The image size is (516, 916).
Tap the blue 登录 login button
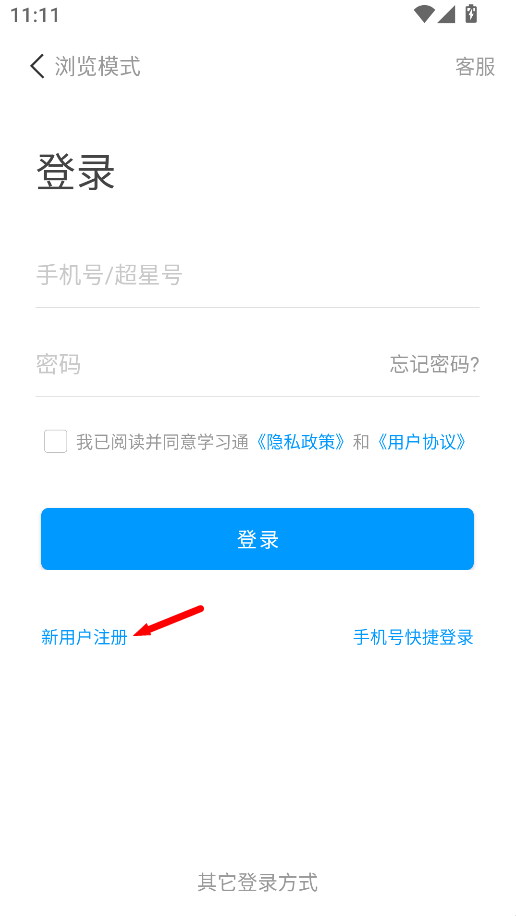[x=257, y=539]
